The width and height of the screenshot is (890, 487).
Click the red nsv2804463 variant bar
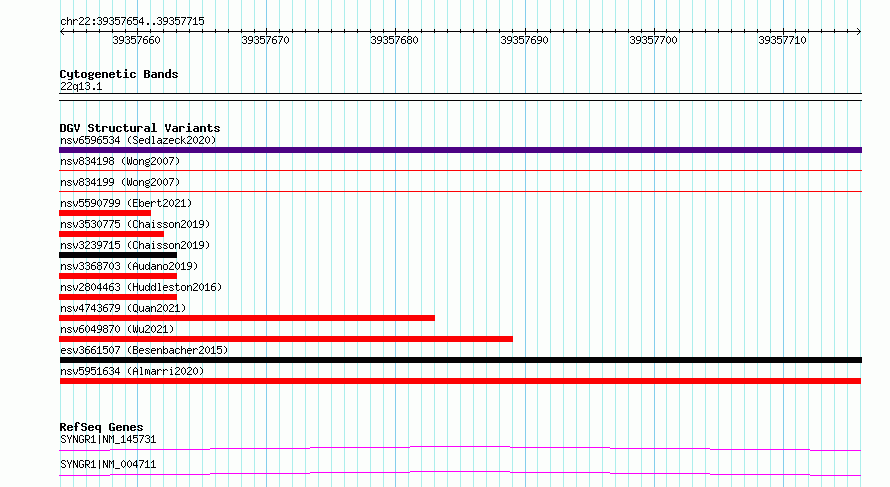[x=118, y=297]
